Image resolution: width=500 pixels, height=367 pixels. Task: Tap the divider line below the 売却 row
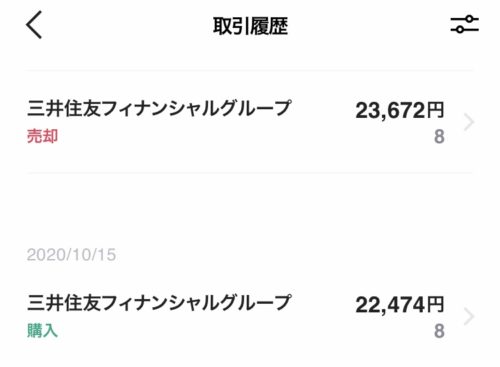[250, 173]
